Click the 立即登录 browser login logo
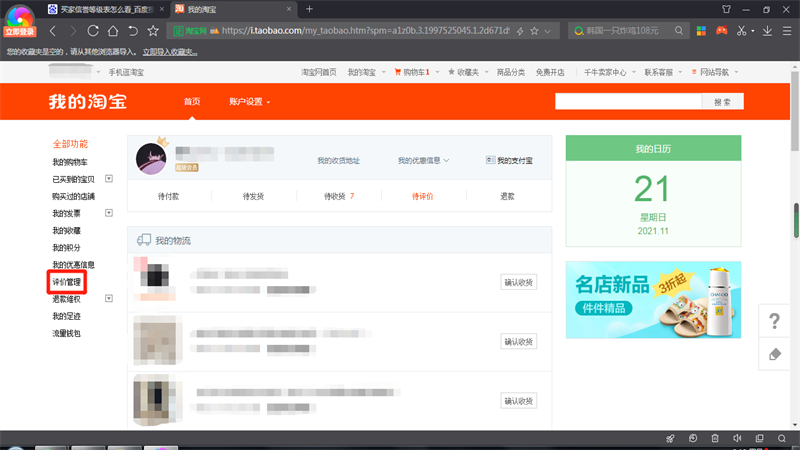This screenshot has width=800, height=450. (x=19, y=20)
